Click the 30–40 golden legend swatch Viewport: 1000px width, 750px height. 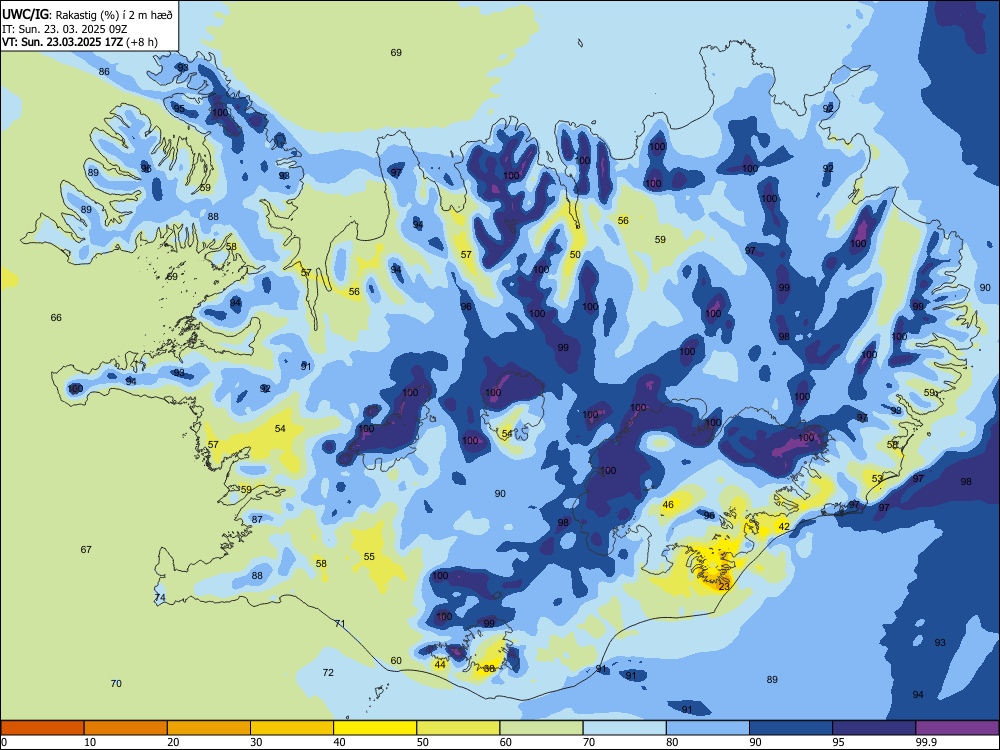[x=292, y=728]
